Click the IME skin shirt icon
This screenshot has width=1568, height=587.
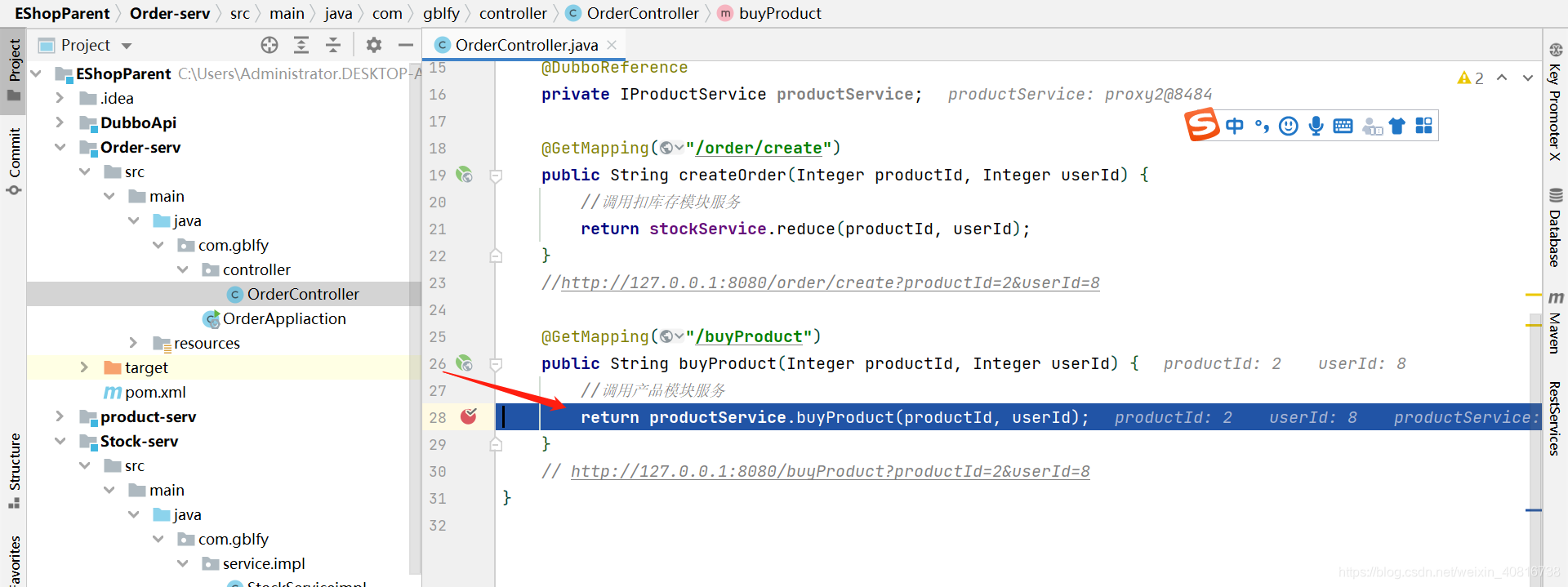[1397, 126]
